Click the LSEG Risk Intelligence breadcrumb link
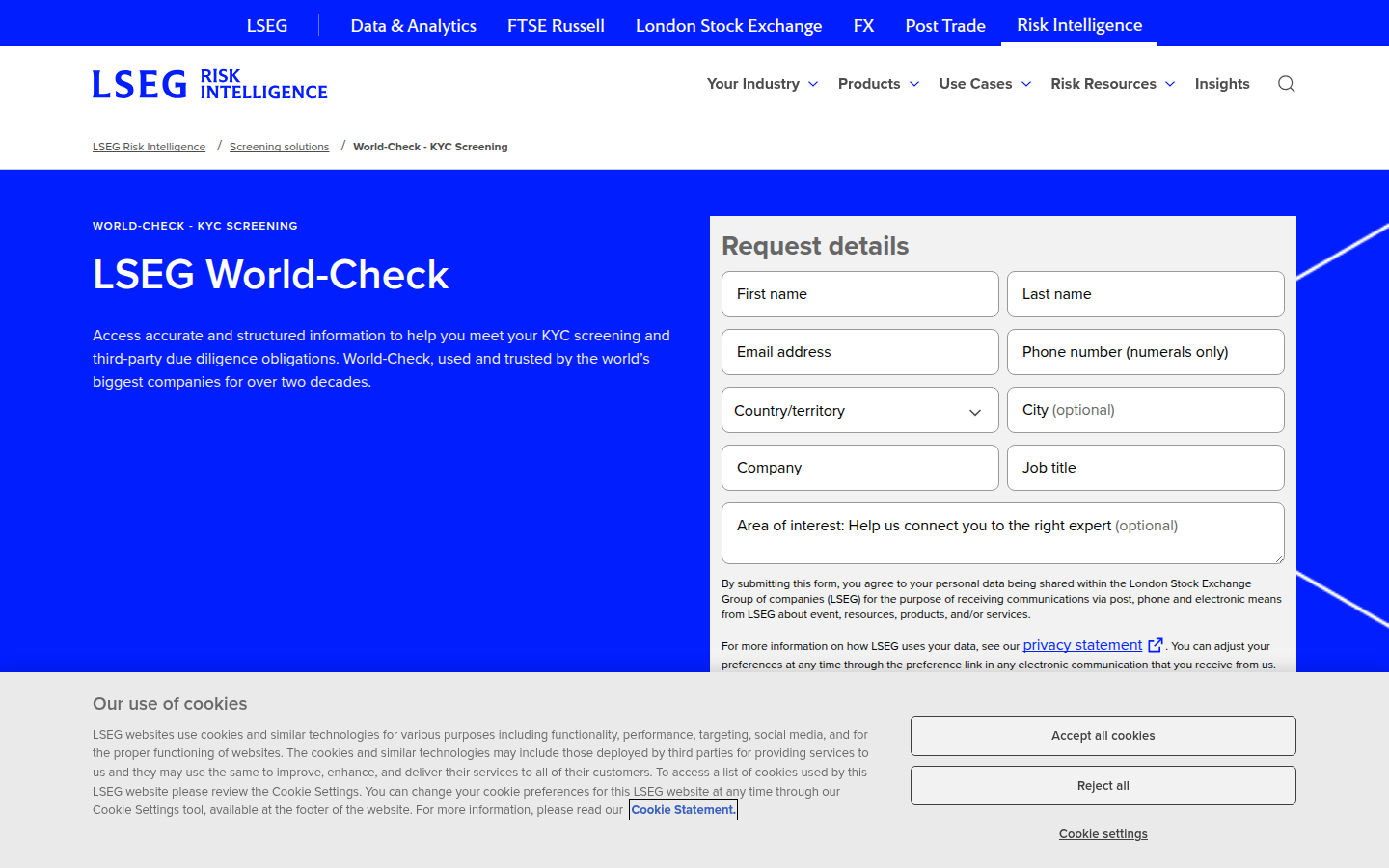Image resolution: width=1389 pixels, height=868 pixels. [x=149, y=147]
